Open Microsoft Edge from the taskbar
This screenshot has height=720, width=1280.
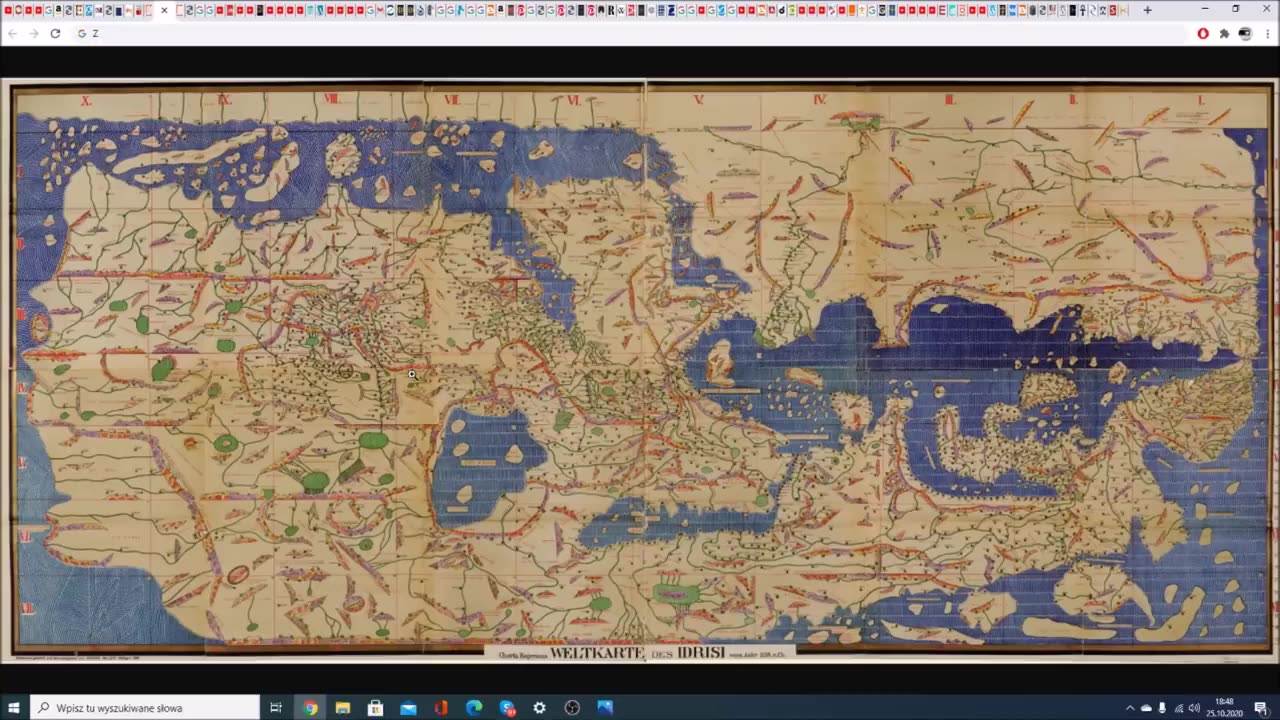pos(474,708)
